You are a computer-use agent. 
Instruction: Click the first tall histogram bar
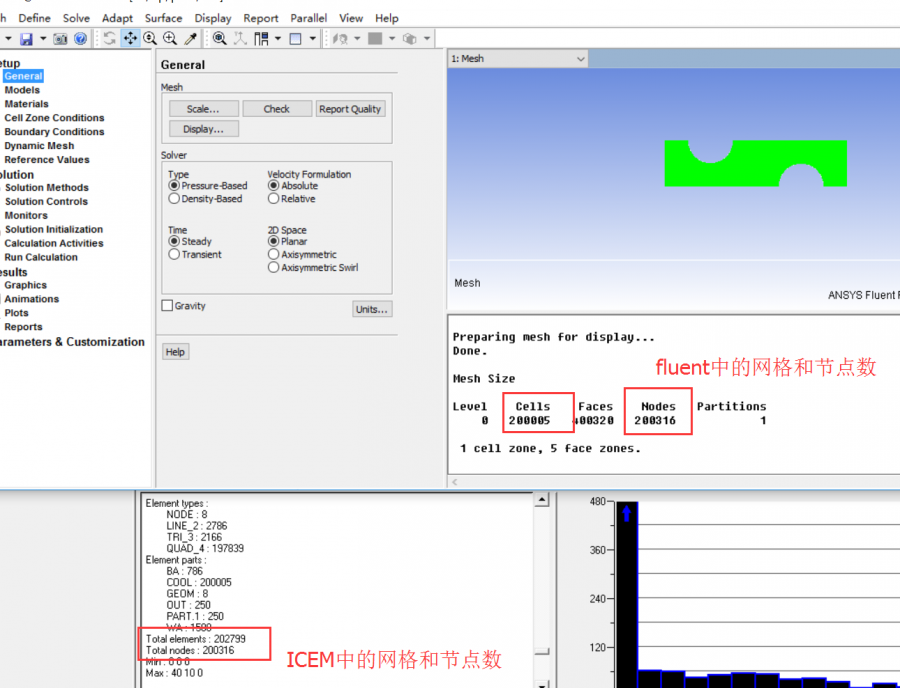627,594
